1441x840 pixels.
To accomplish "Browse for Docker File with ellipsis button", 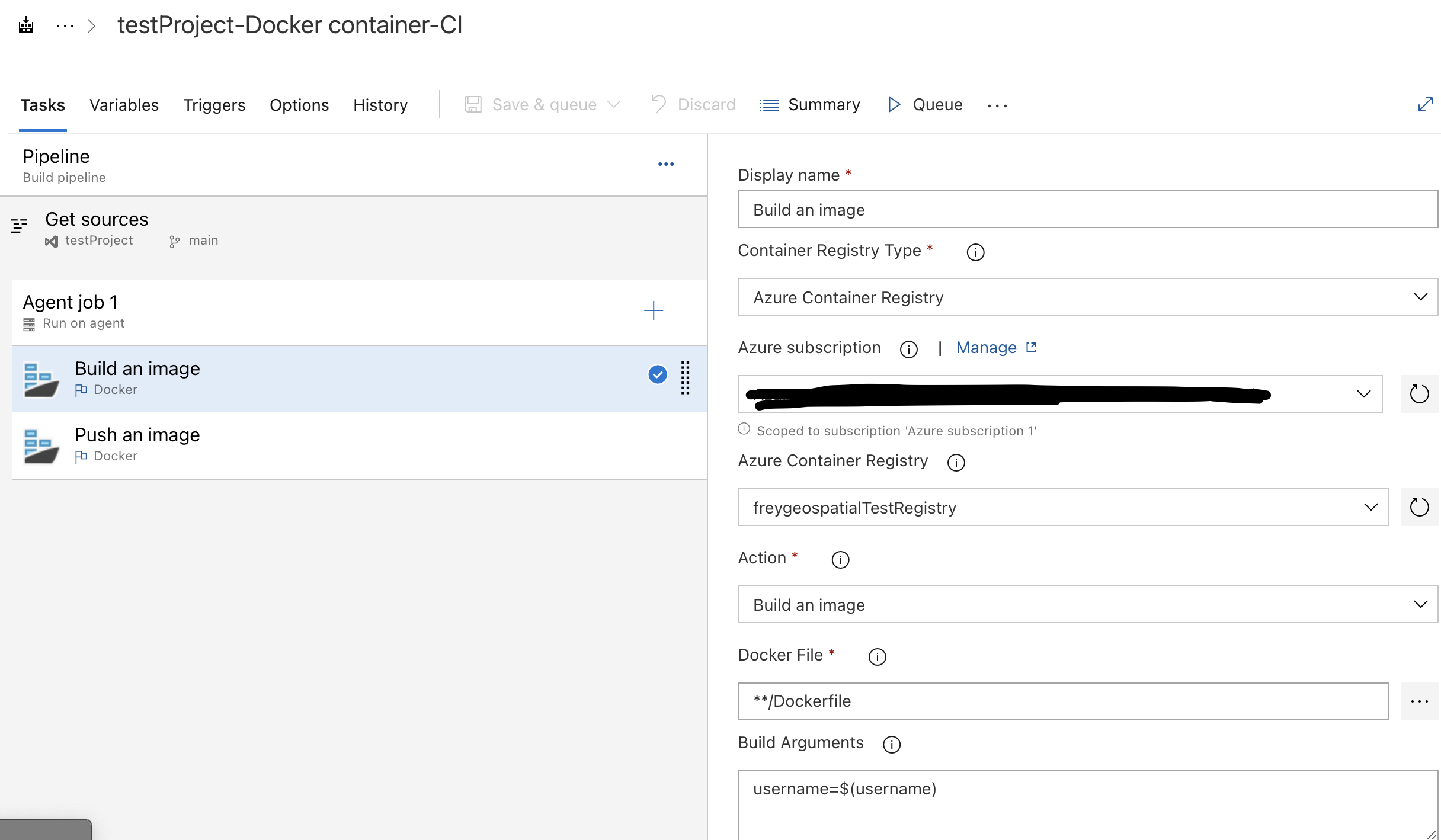I will 1419,701.
